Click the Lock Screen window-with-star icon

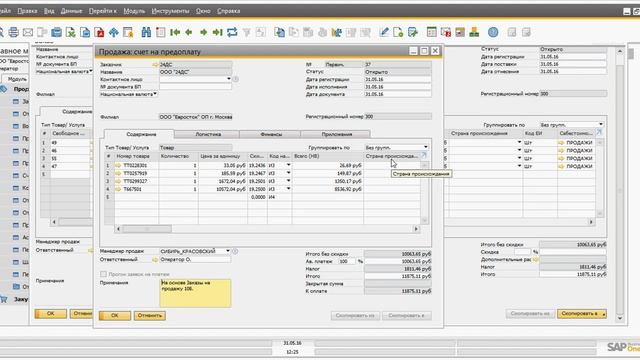pyautogui.click(x=128, y=32)
